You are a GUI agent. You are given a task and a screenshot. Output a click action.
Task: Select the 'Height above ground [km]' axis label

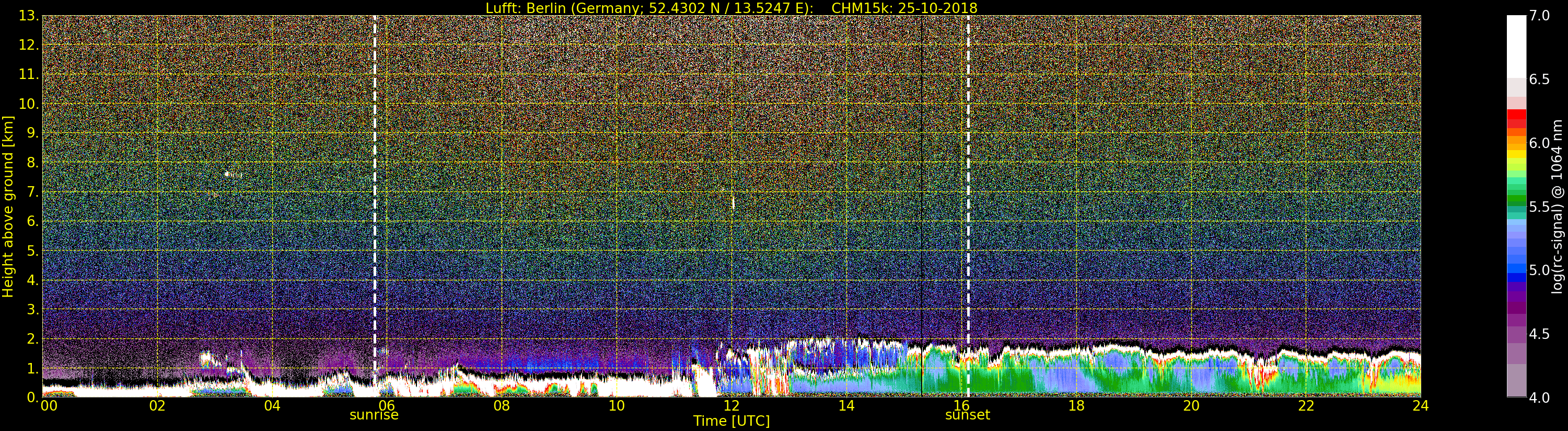(x=8, y=206)
